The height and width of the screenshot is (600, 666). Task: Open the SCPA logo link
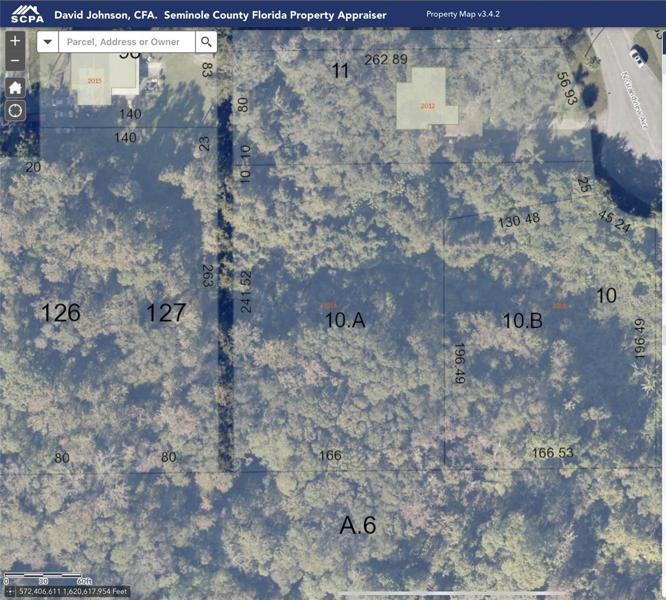(x=27, y=14)
